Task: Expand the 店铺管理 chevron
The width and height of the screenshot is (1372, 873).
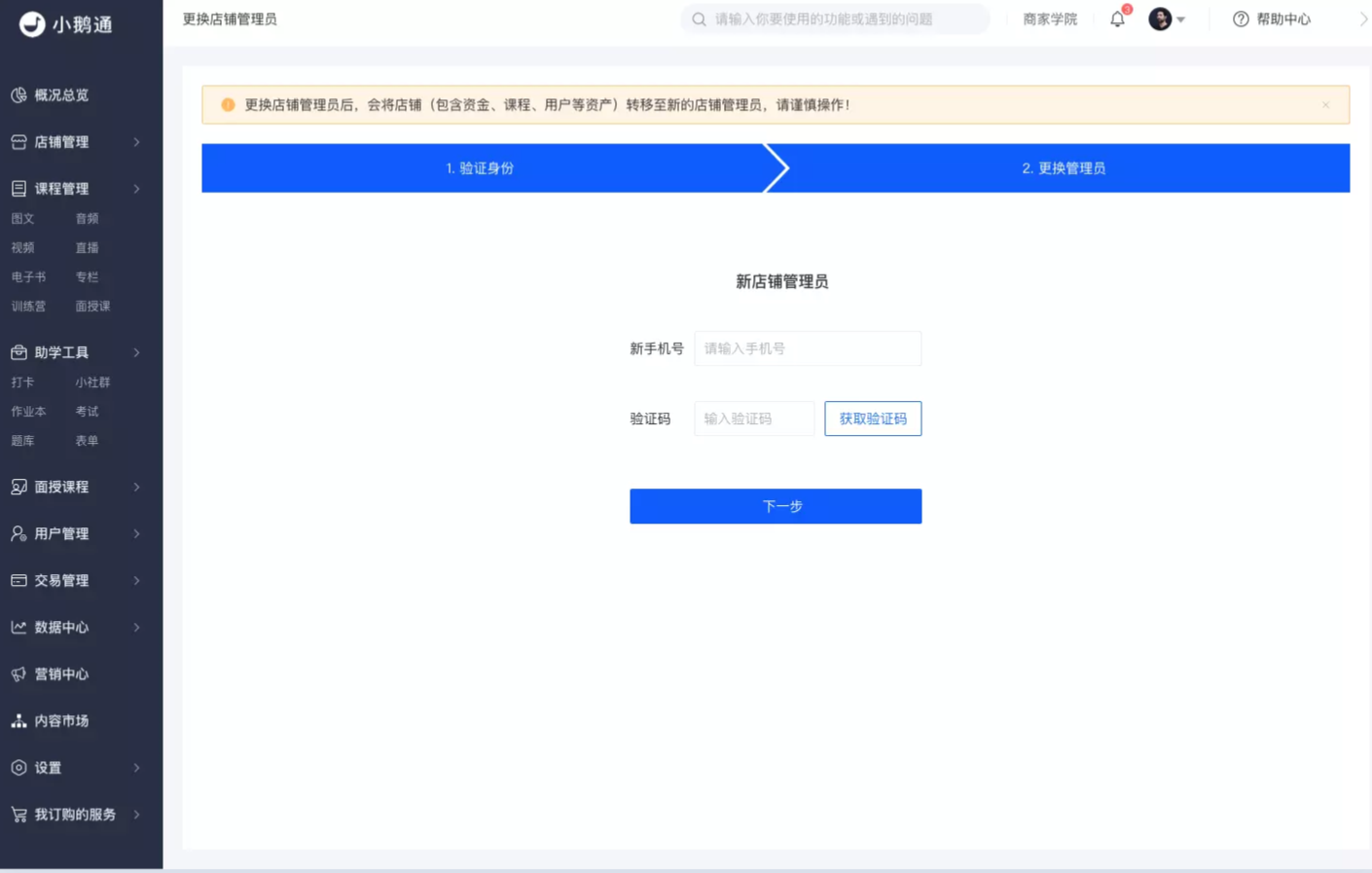Action: (136, 142)
